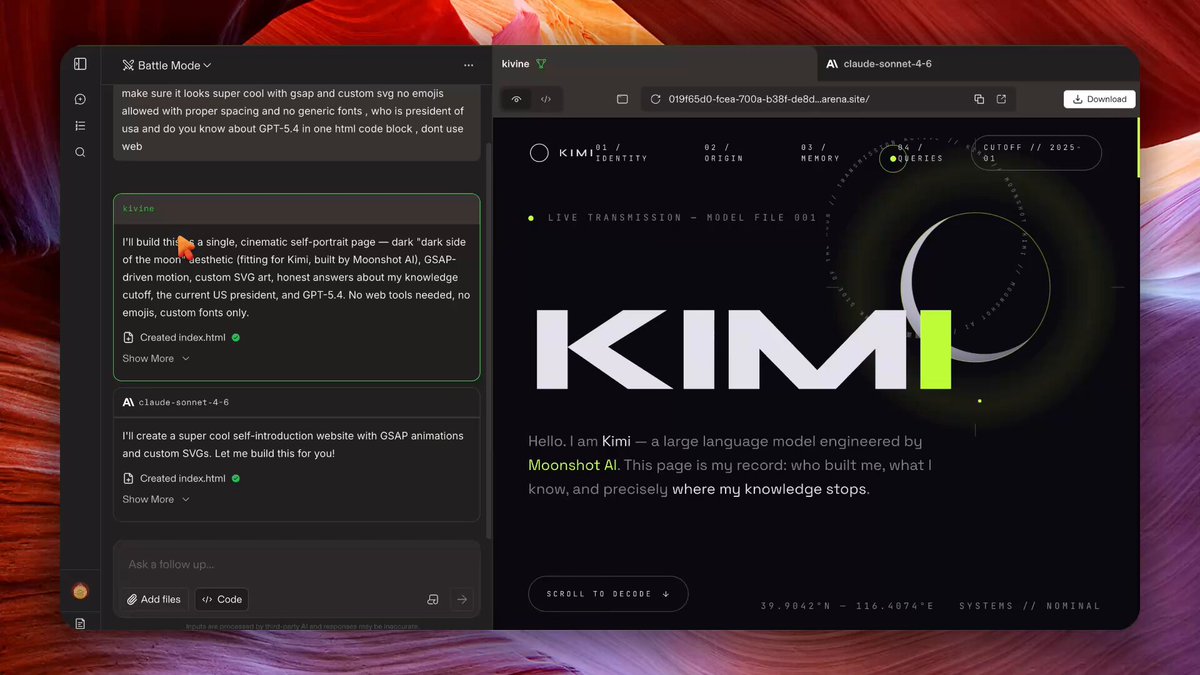
Task: Click the CUTOFF // 2025-01 pill
Action: click(1036, 153)
